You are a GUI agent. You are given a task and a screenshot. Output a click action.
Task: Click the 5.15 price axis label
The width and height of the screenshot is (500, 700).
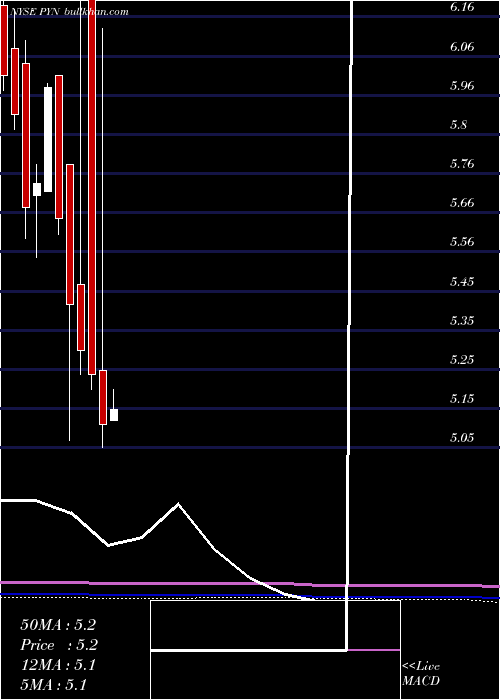click(x=462, y=398)
